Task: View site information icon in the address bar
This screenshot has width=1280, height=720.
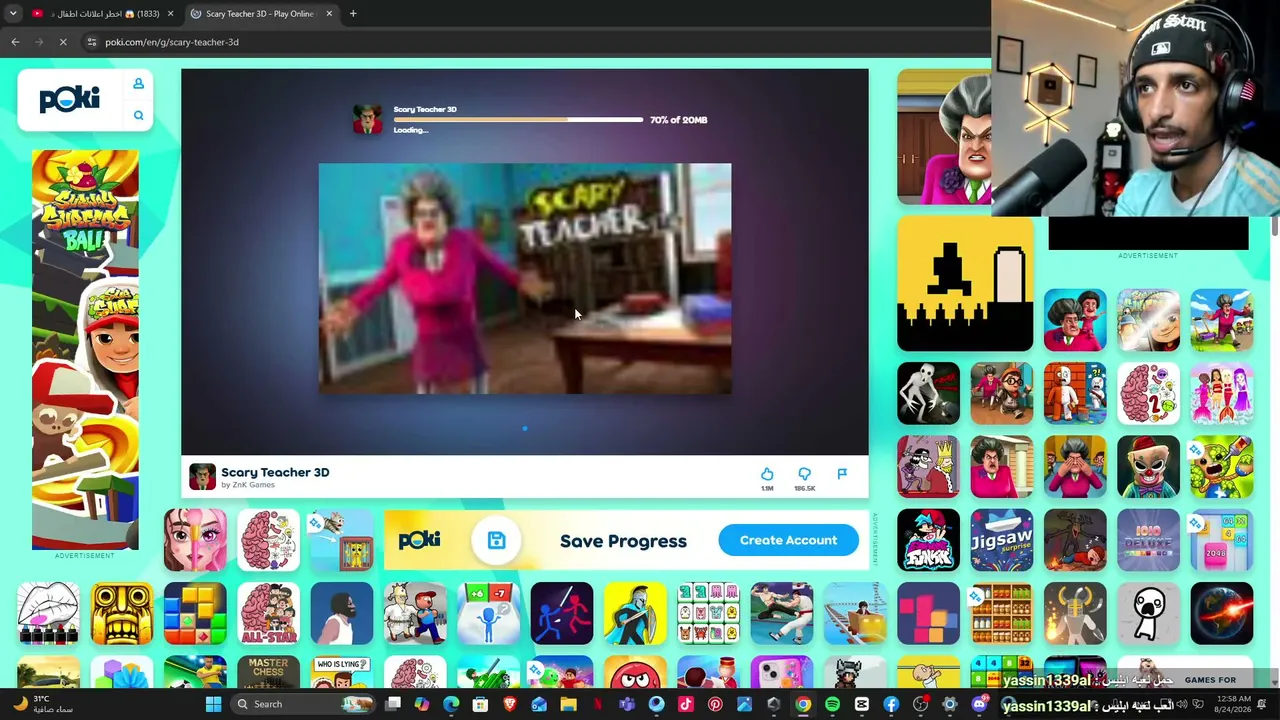Action: point(91,42)
